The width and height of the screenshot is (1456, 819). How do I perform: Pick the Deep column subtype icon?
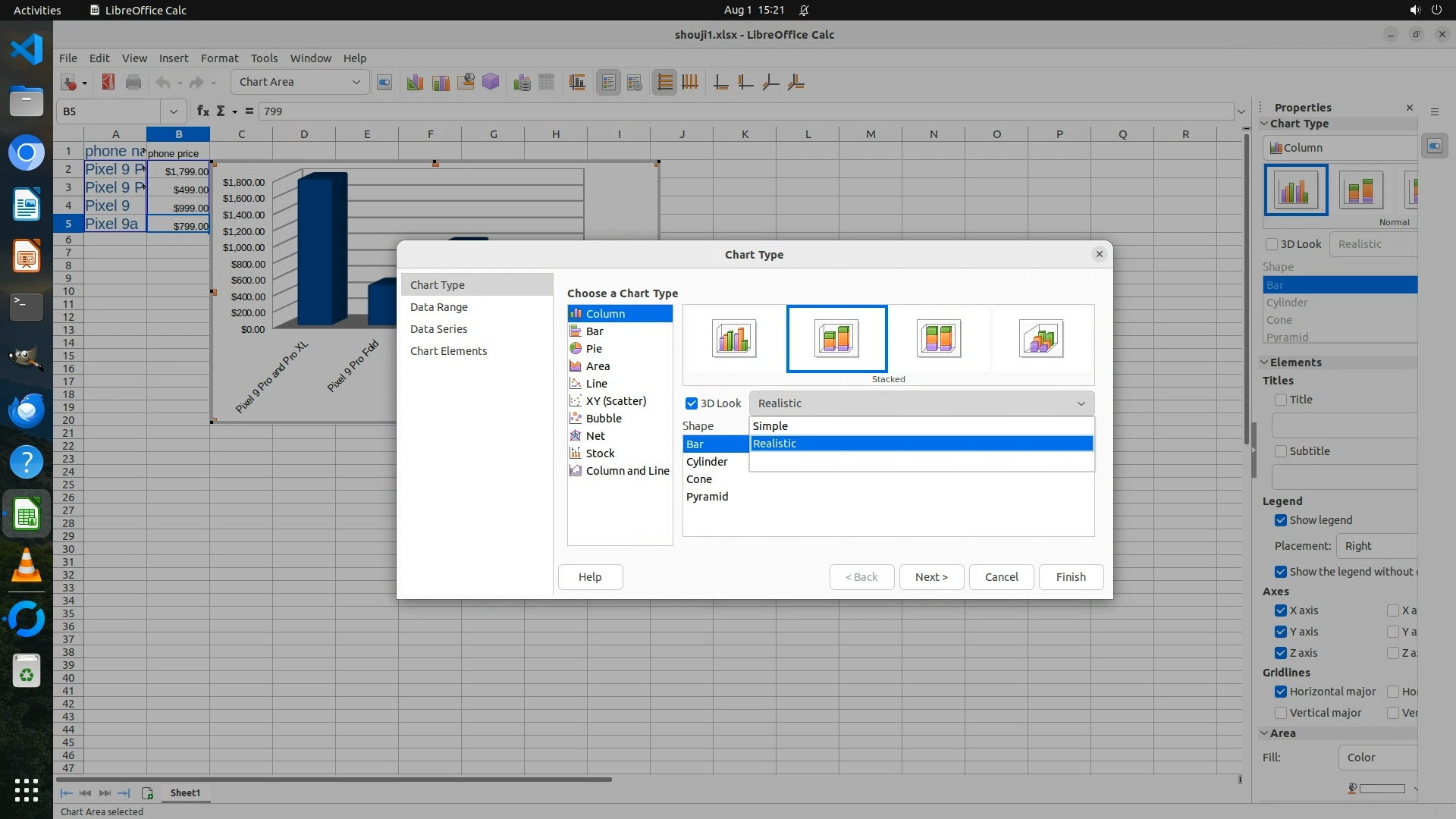click(x=1040, y=338)
